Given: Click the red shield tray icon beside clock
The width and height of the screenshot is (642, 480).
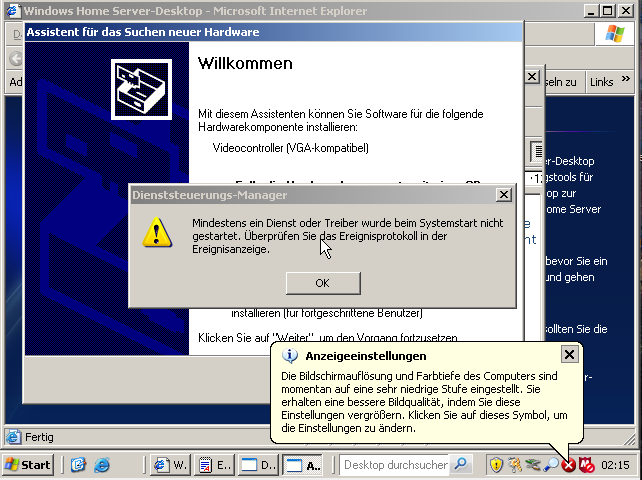Looking at the screenshot, I should point(587,465).
